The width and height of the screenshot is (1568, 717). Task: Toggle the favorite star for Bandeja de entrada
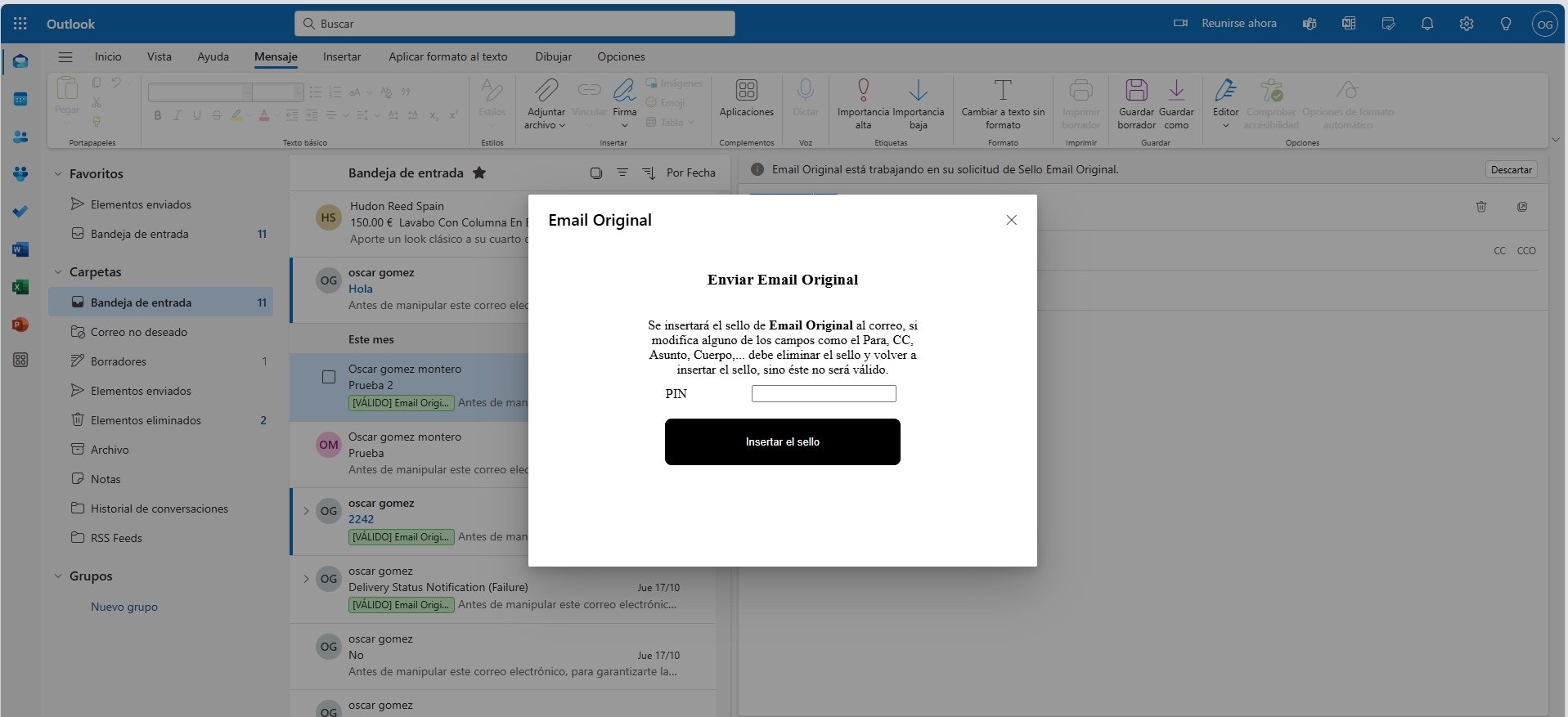(x=479, y=173)
